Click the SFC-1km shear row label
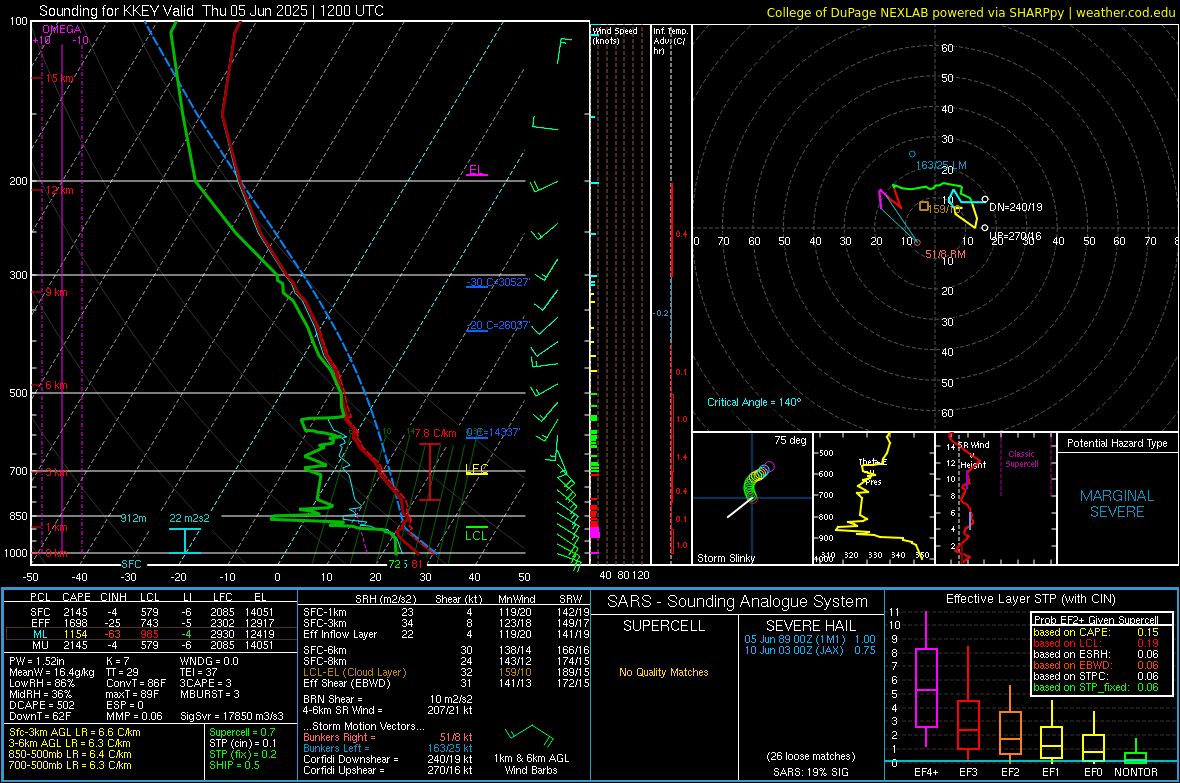The width and height of the screenshot is (1180, 783). tap(325, 612)
